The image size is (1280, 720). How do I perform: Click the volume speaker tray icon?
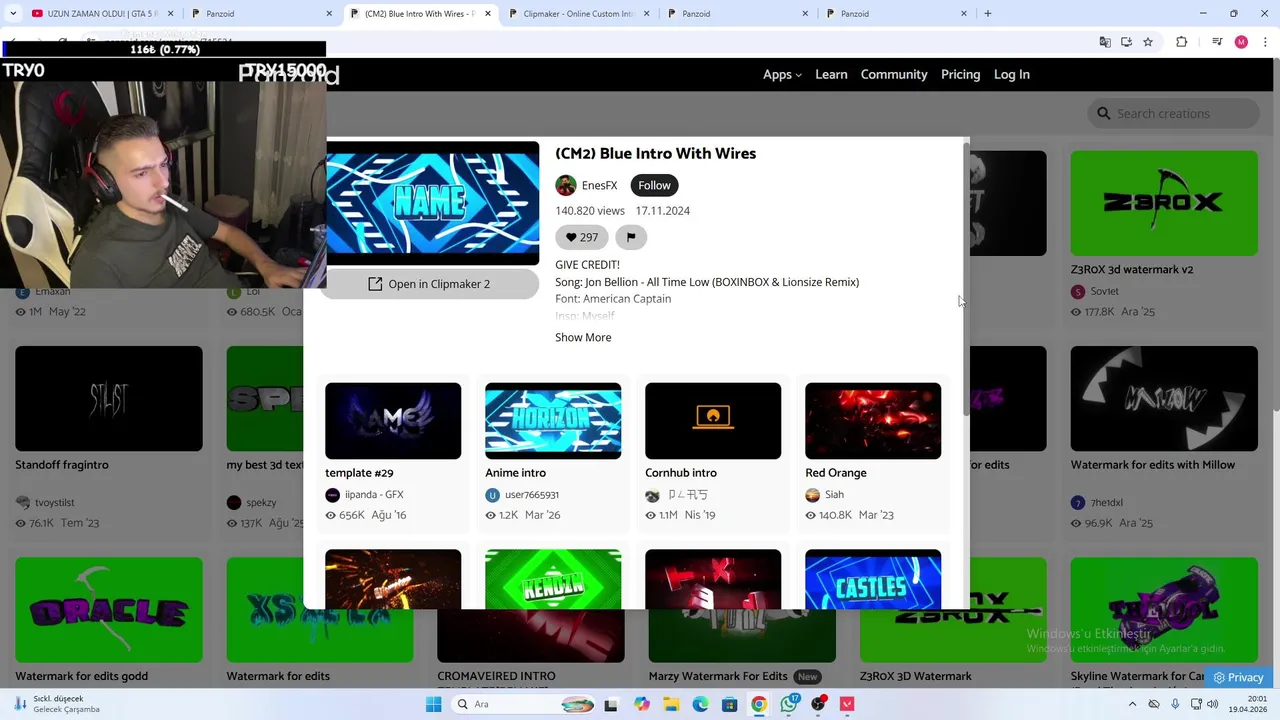(1213, 704)
